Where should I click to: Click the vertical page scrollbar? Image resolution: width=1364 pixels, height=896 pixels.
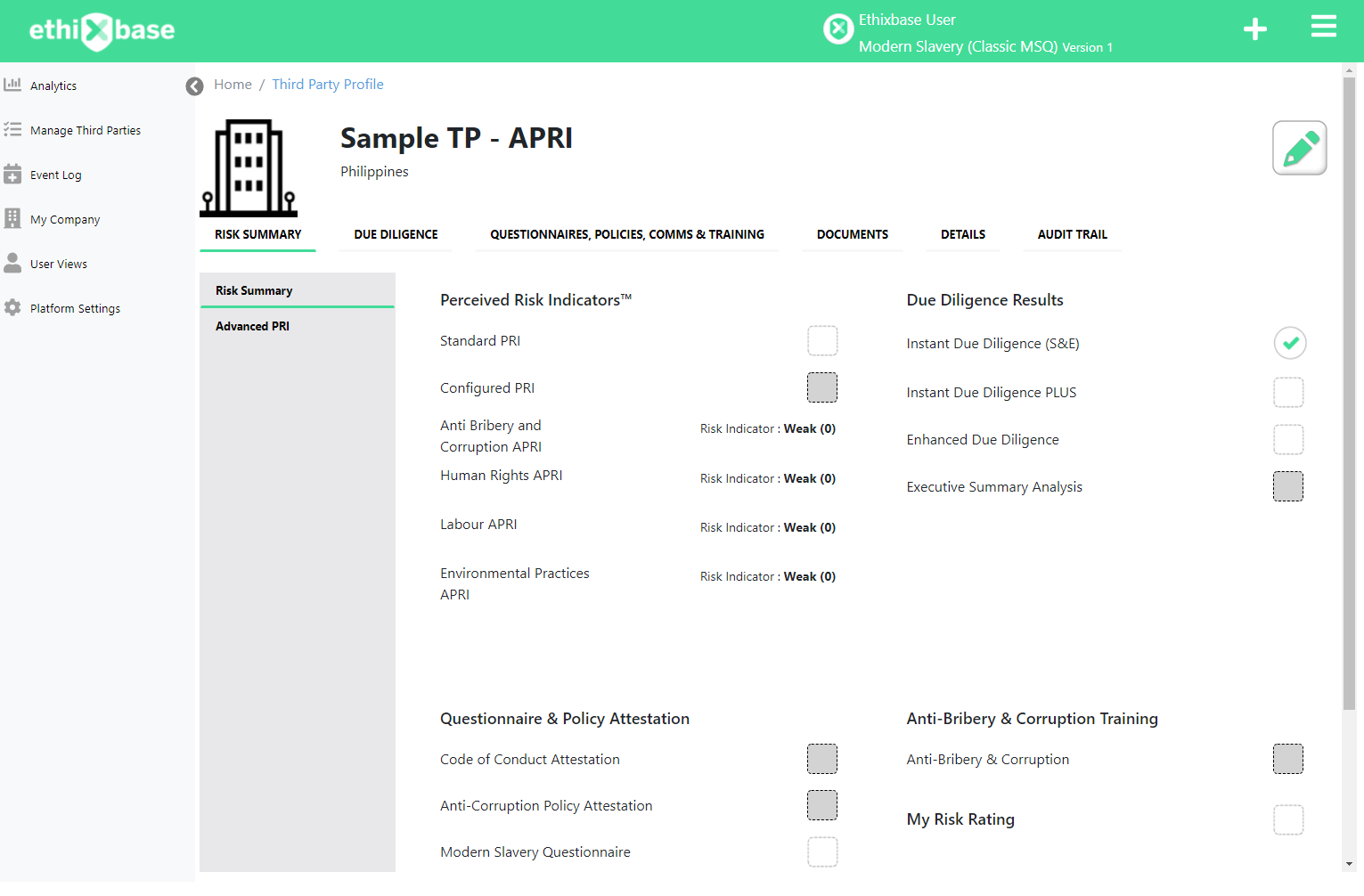pyautogui.click(x=1349, y=394)
